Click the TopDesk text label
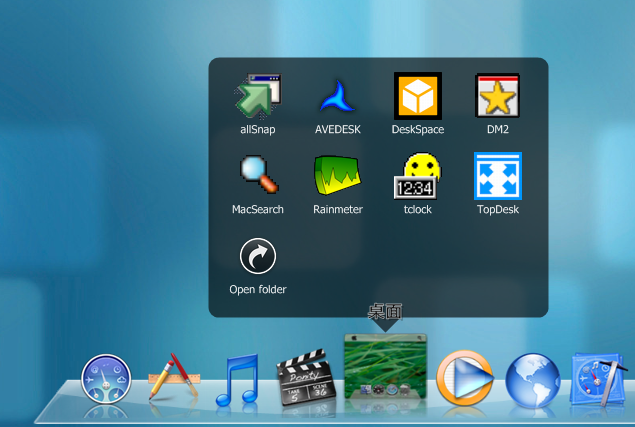This screenshot has height=427, width=635. coord(498,209)
